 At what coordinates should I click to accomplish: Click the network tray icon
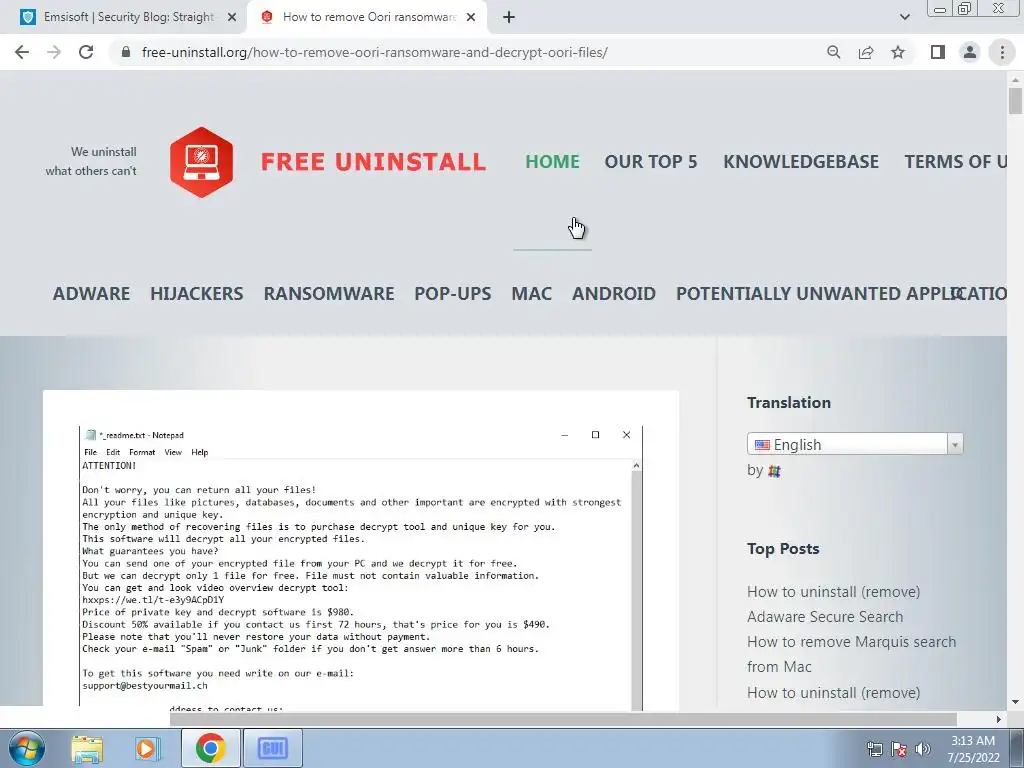pos(874,749)
